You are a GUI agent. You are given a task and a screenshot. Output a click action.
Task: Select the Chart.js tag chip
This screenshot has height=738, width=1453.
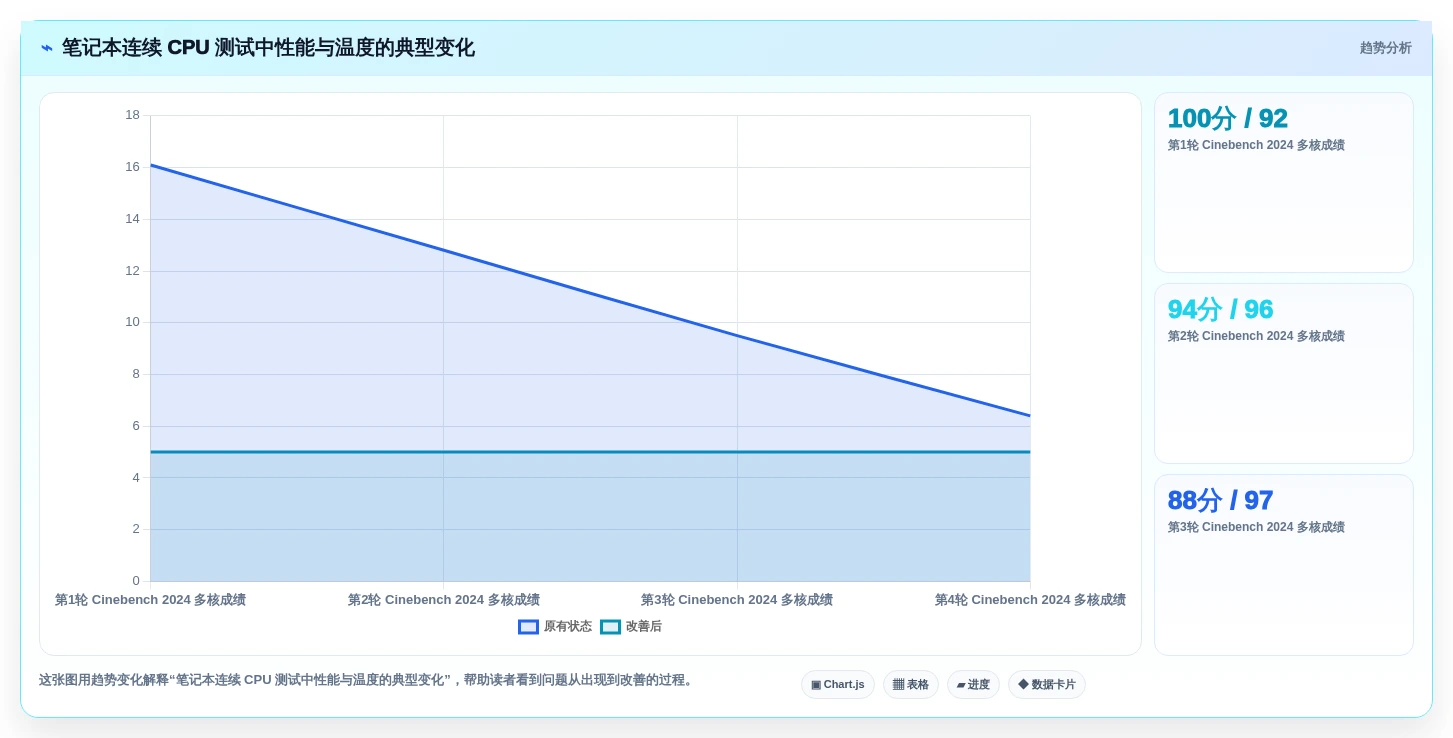(x=838, y=685)
